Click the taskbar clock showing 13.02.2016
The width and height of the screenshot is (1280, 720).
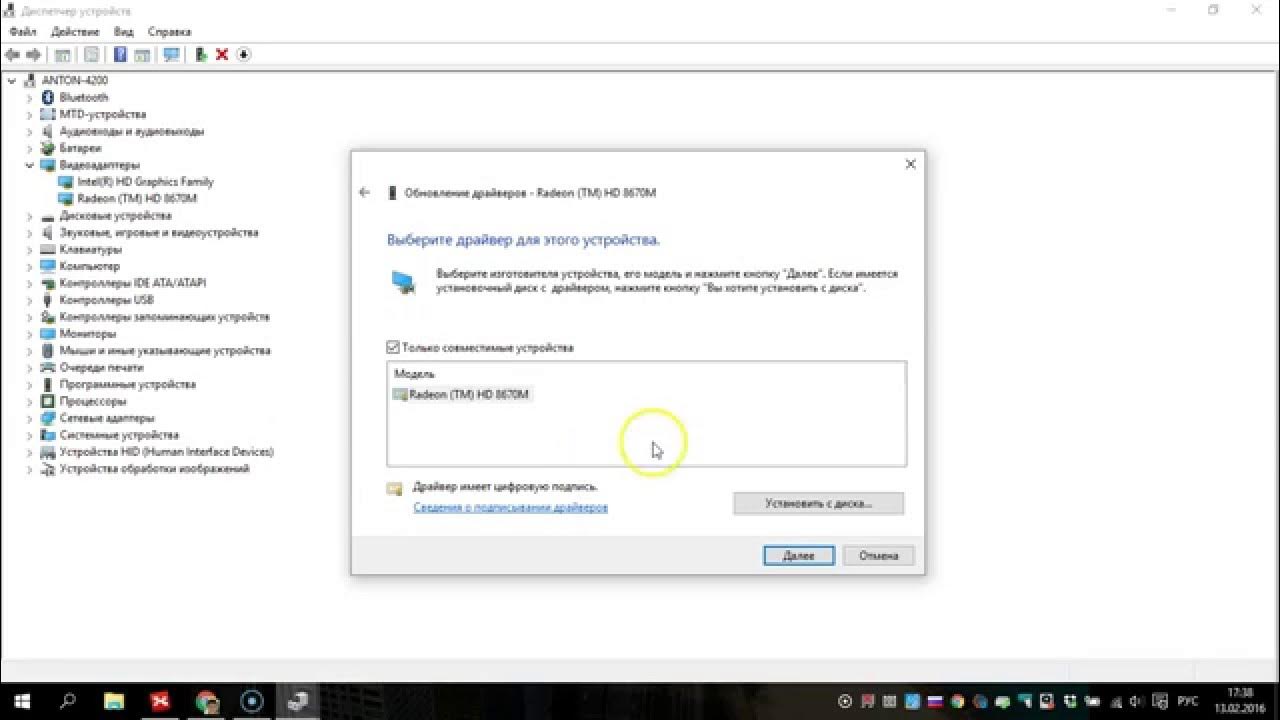(x=1238, y=701)
